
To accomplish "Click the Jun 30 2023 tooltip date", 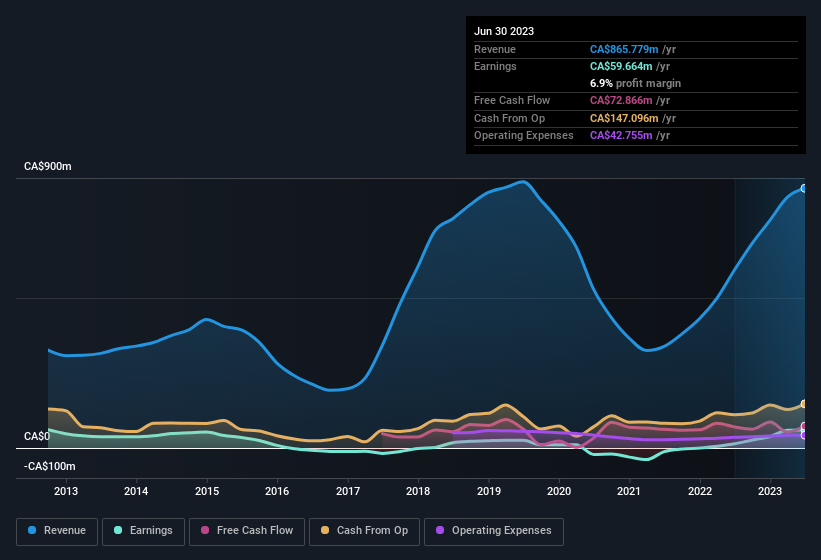I will (x=504, y=31).
